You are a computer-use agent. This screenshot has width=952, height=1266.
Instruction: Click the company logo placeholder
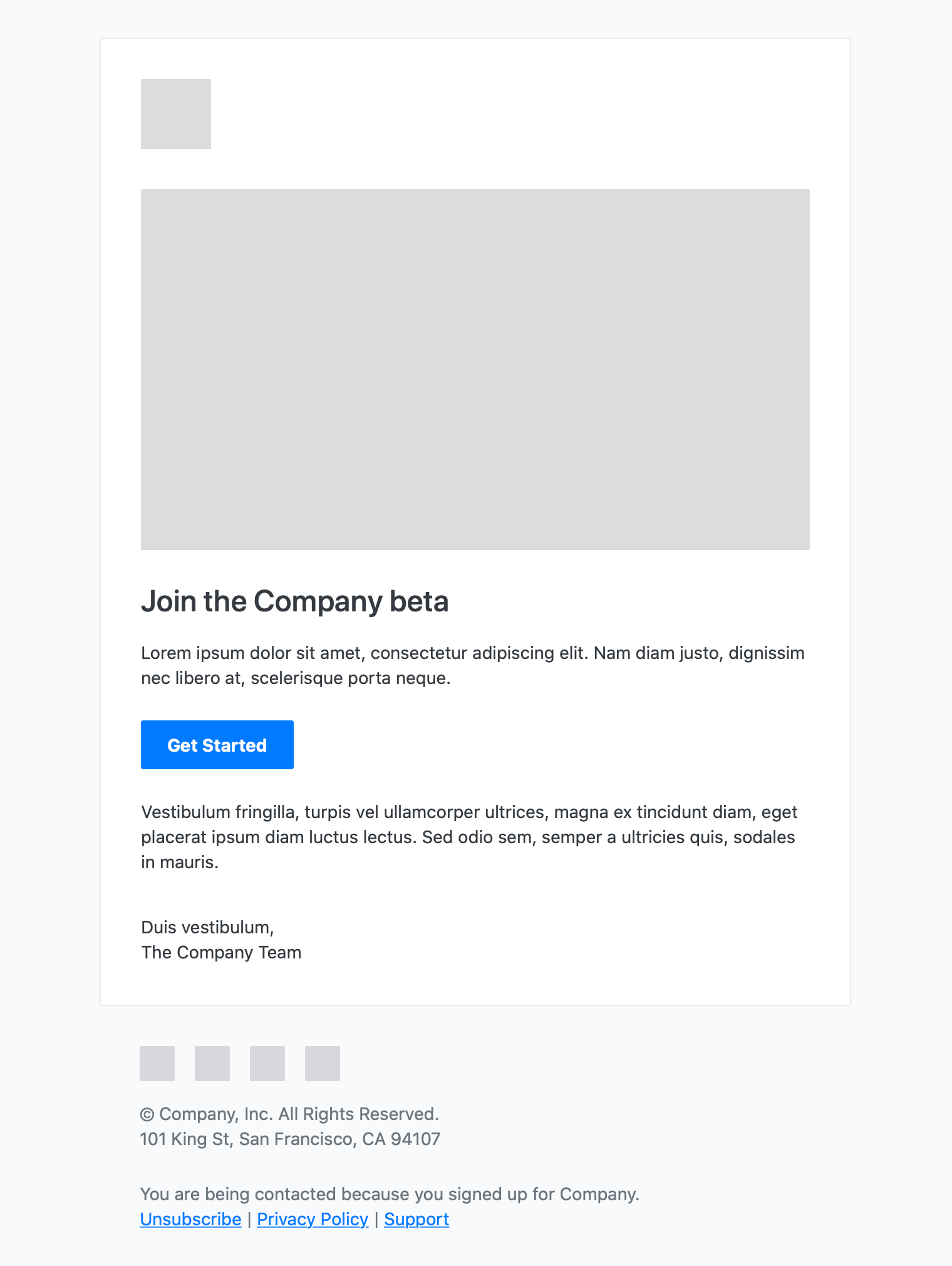(176, 113)
